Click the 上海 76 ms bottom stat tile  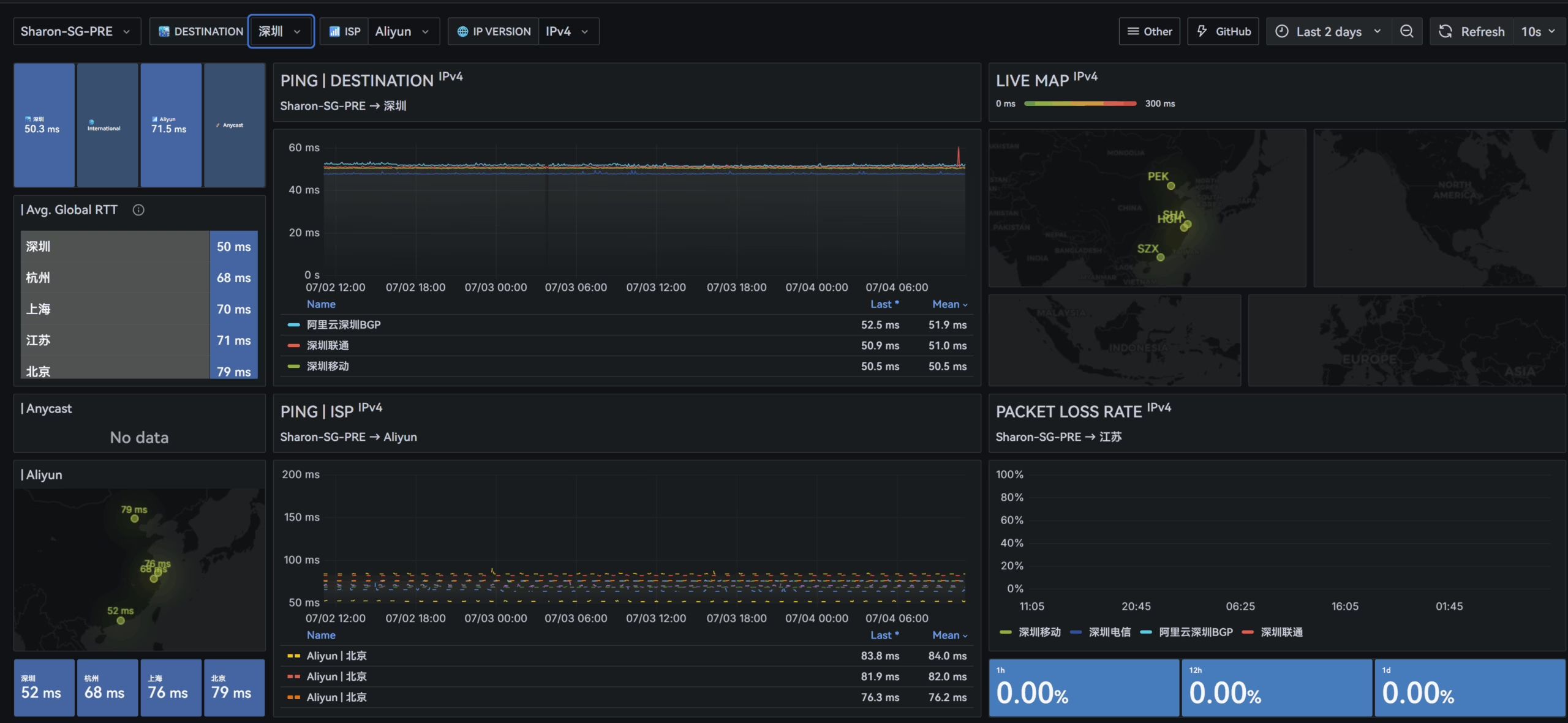171,687
